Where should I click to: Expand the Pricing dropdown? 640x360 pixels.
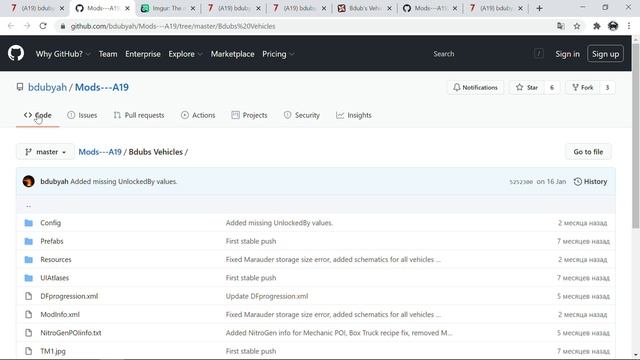278,54
